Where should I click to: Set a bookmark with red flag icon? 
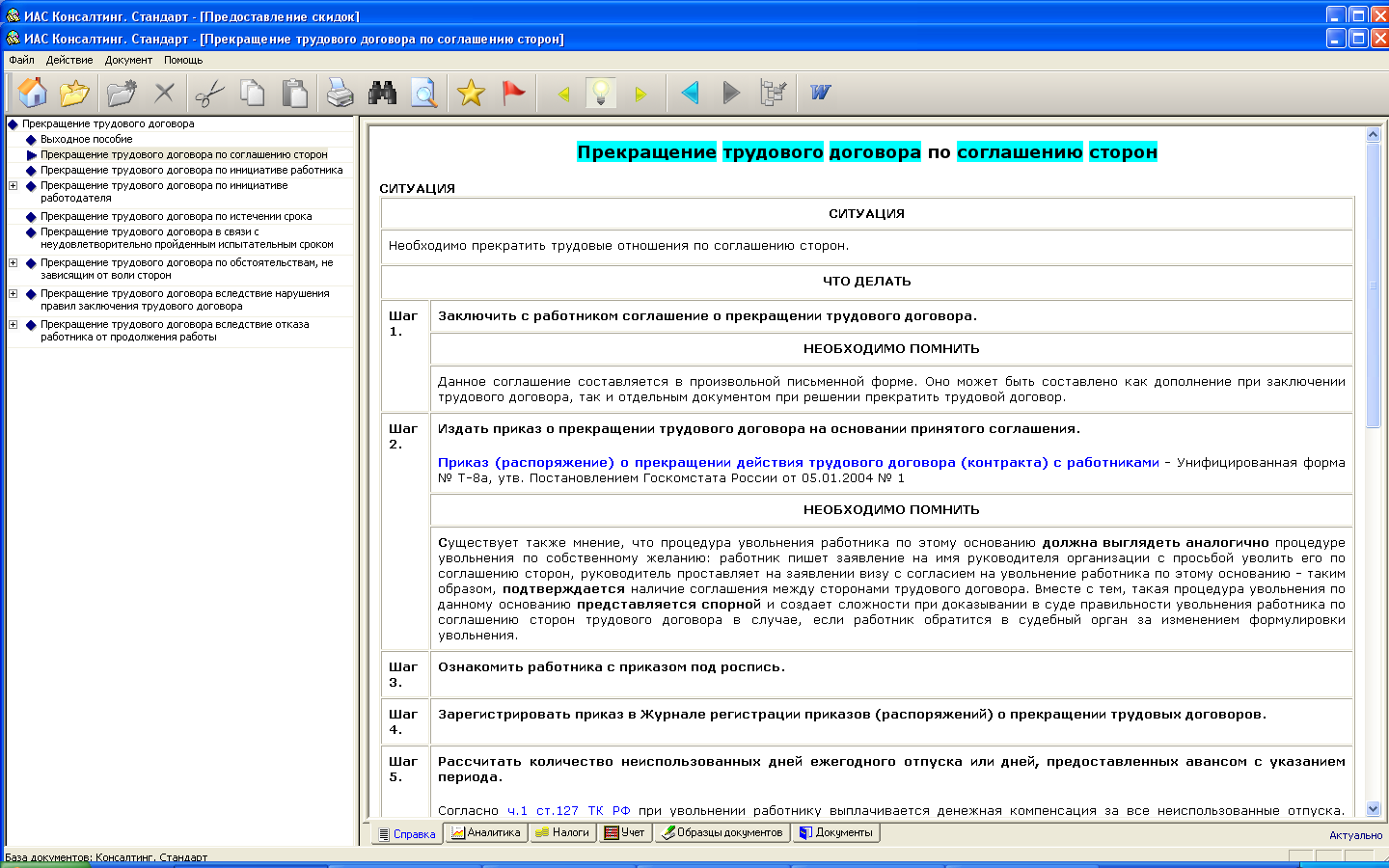[x=513, y=93]
